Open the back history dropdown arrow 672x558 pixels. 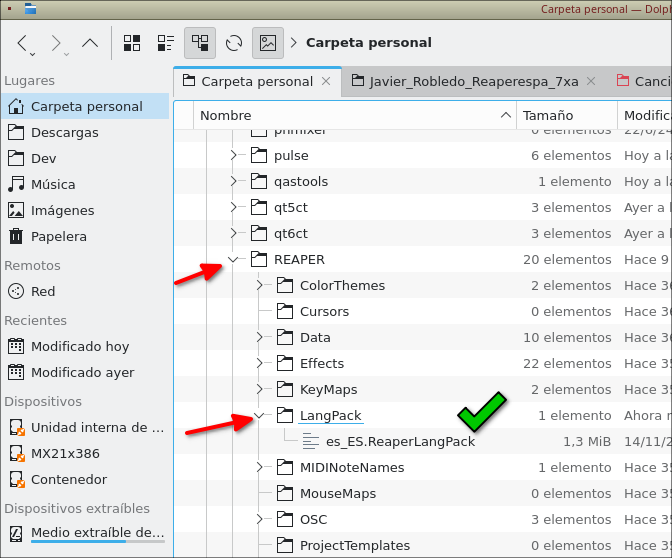33,54
